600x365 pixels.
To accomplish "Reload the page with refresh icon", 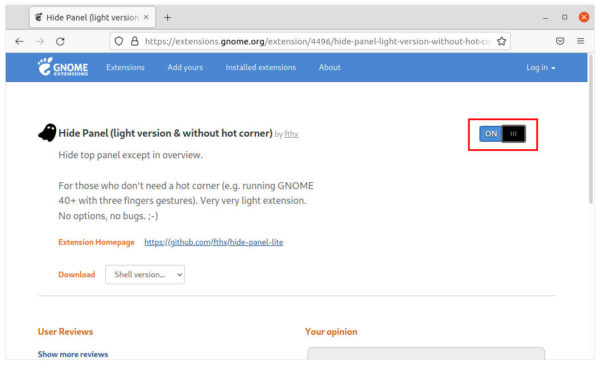I will [60, 41].
